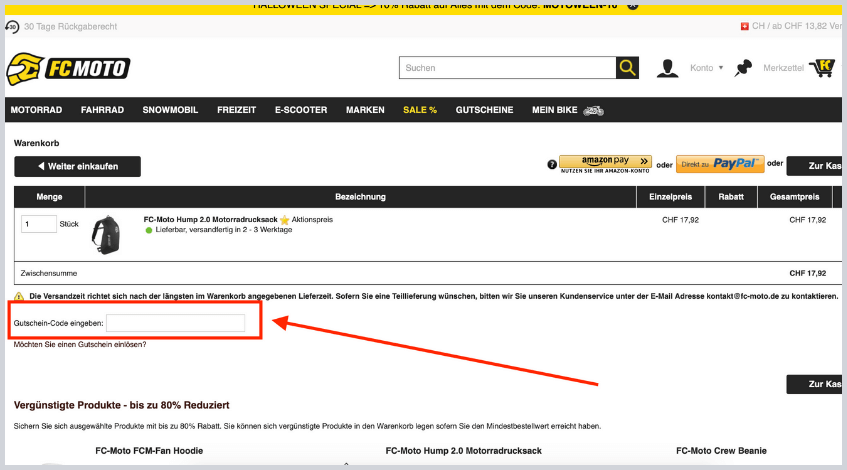Open the account person icon
This screenshot has width=847, height=470.
667,68
